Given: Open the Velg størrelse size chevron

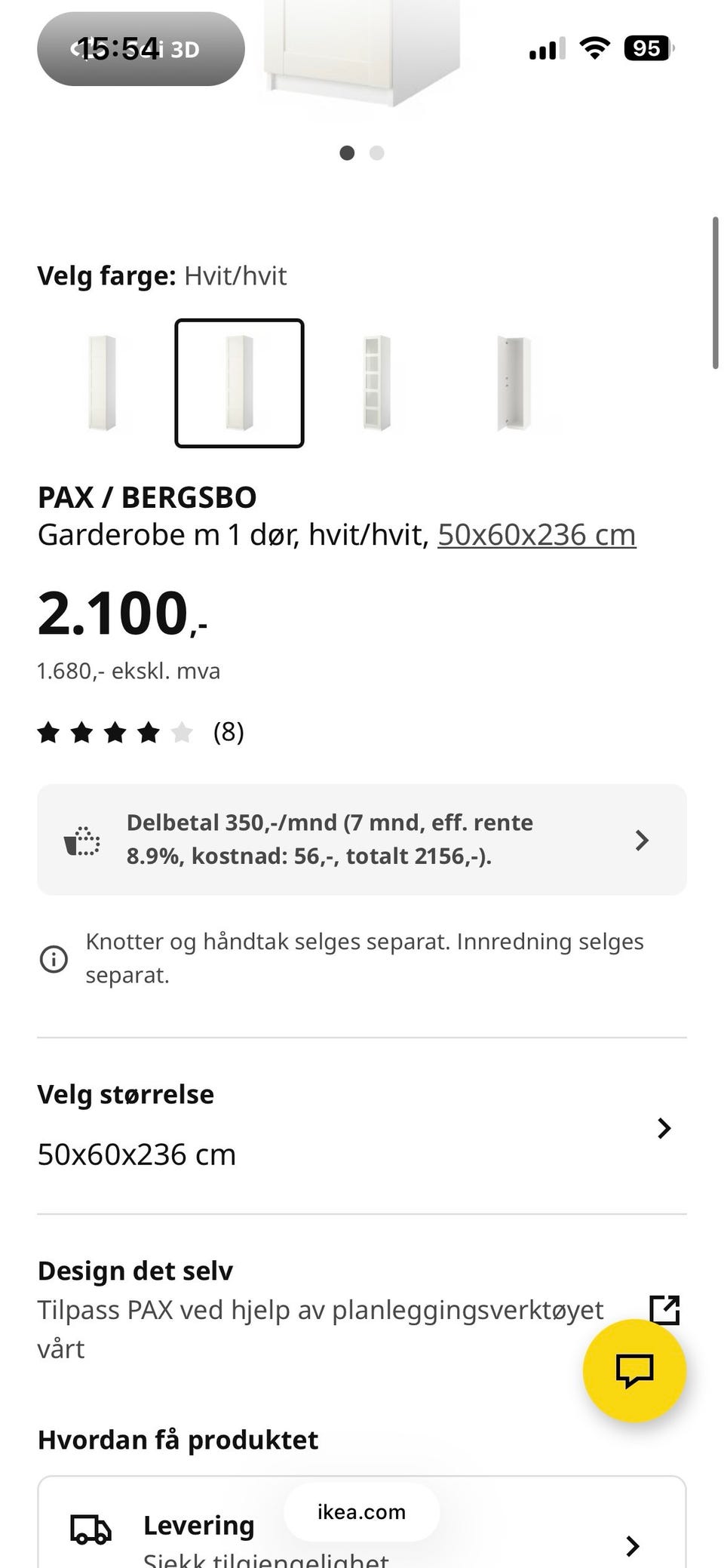Looking at the screenshot, I should point(664,1128).
